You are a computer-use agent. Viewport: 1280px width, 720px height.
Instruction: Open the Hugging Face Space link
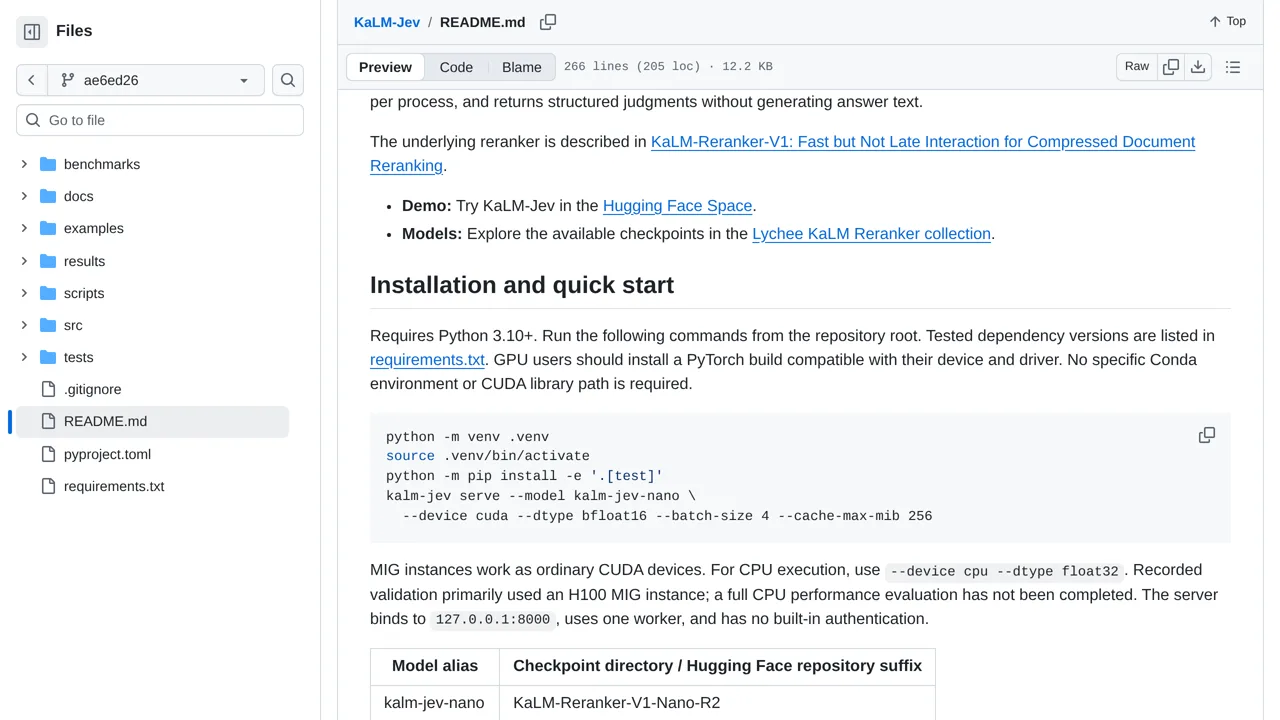click(x=677, y=205)
